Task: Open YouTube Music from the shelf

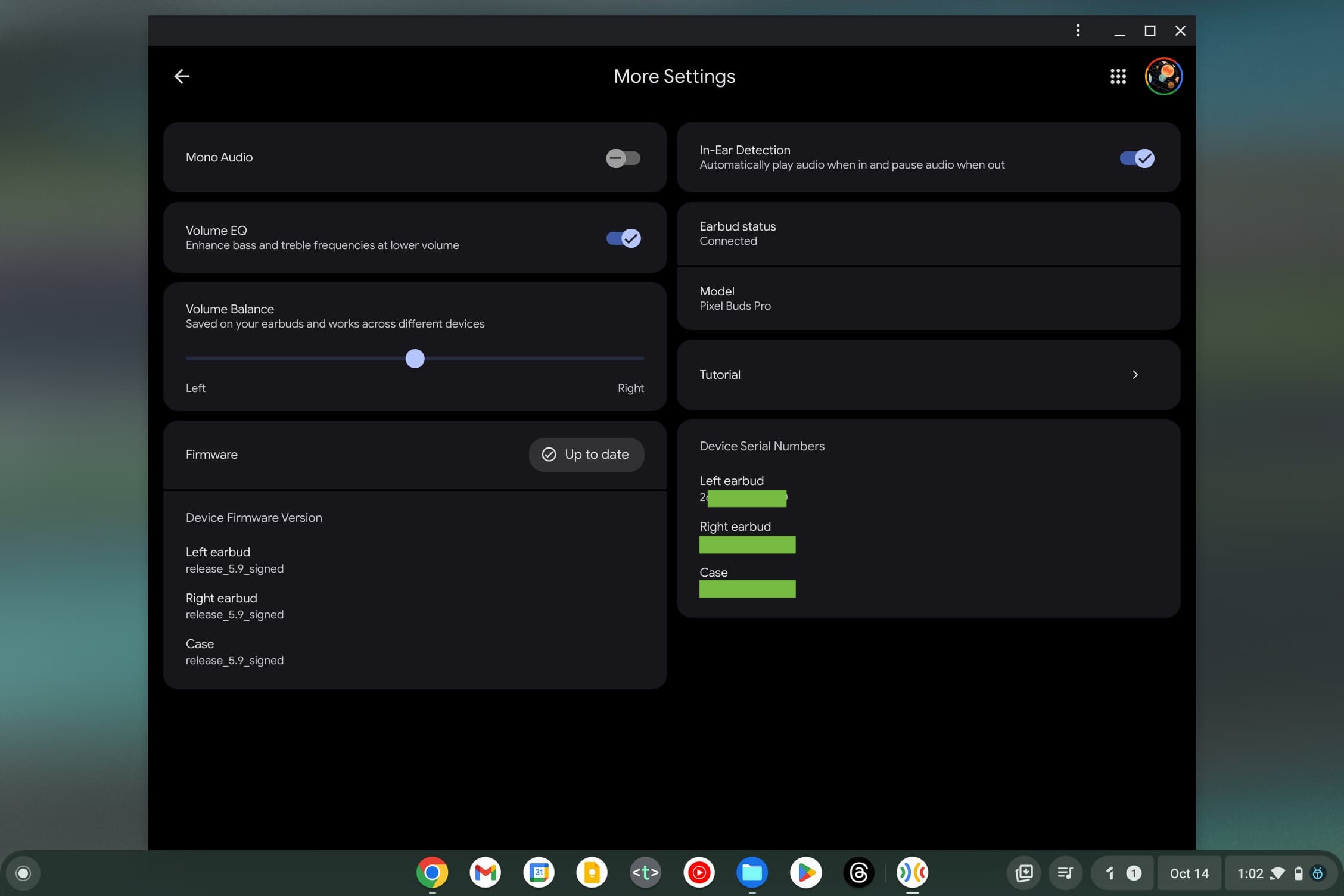Action: click(699, 873)
